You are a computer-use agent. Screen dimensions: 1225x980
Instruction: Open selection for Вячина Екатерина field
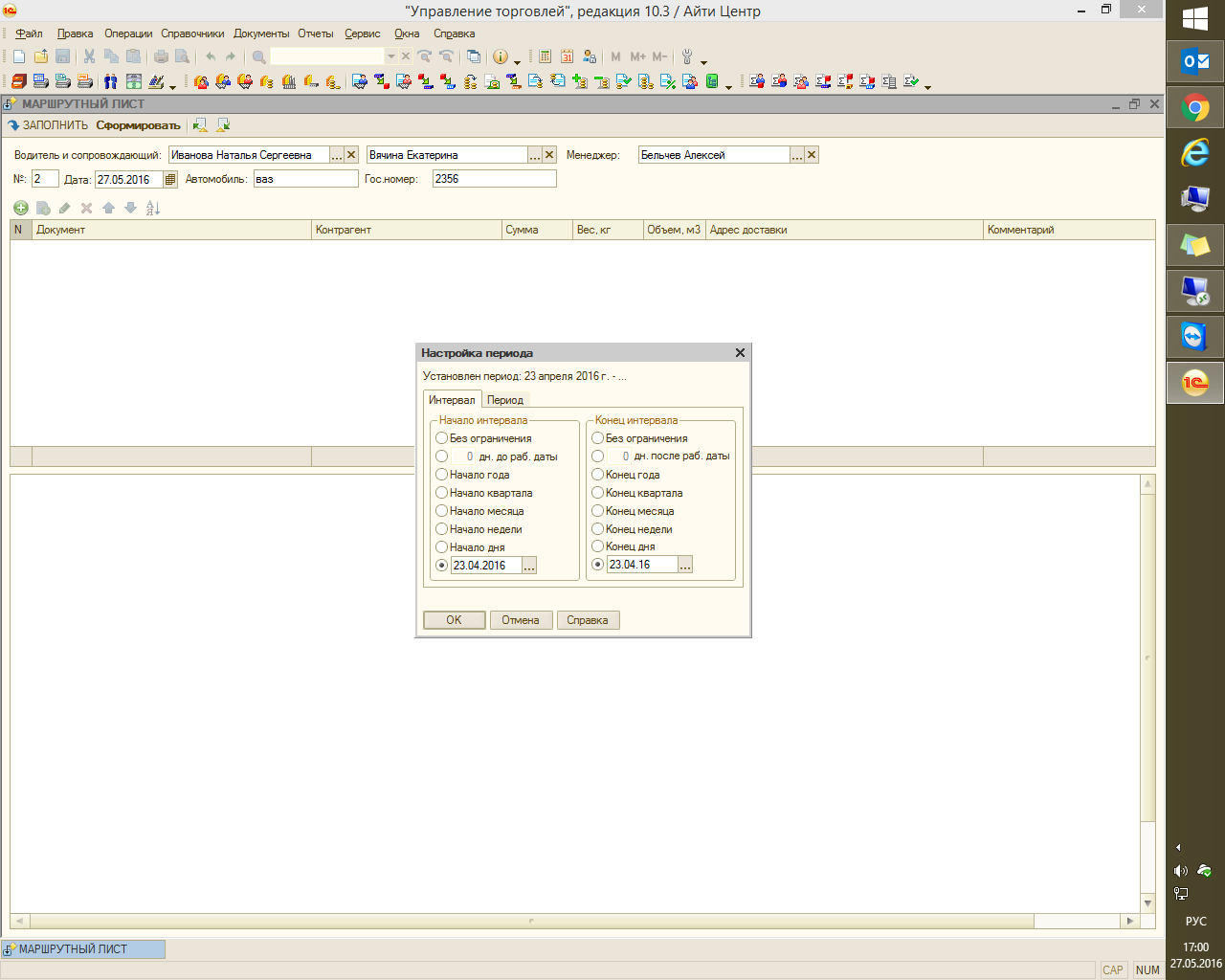click(535, 155)
